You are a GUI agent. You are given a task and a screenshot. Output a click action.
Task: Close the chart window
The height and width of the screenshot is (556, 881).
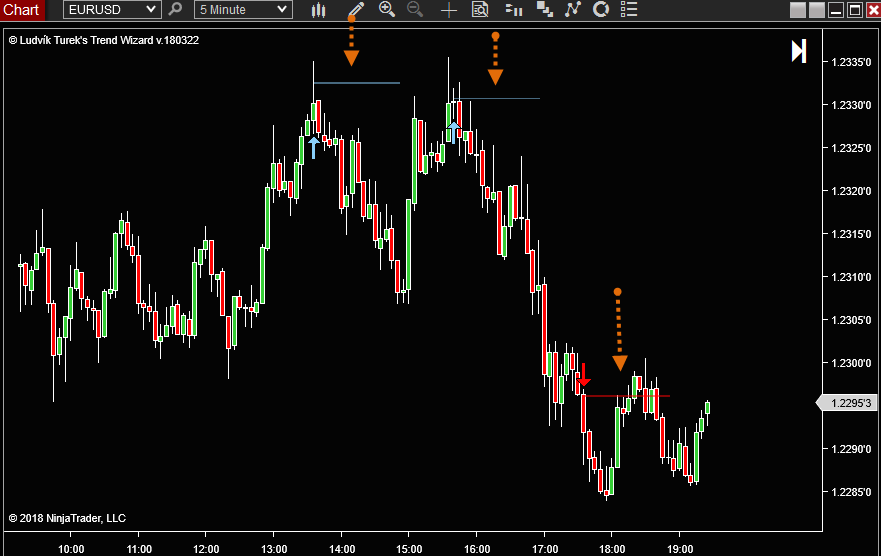(873, 10)
